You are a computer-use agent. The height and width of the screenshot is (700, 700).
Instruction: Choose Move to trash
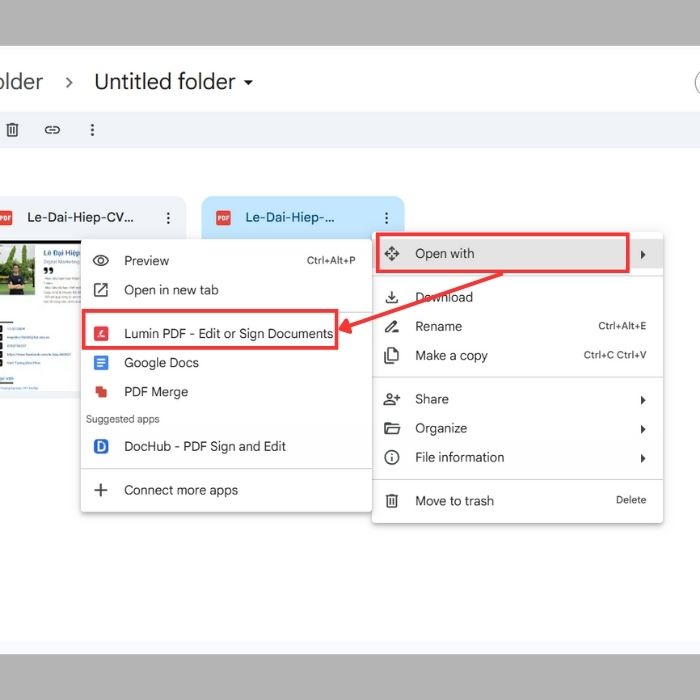[x=518, y=501]
